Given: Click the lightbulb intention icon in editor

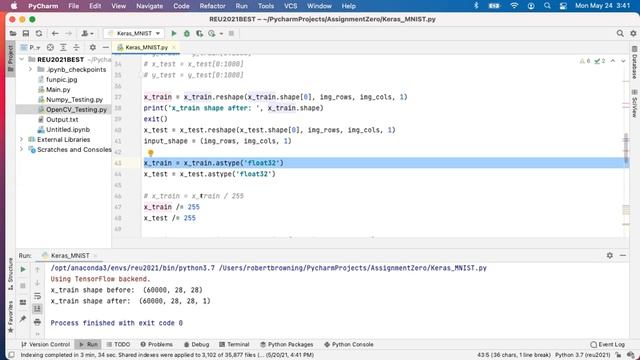Looking at the screenshot, I should point(151,153).
